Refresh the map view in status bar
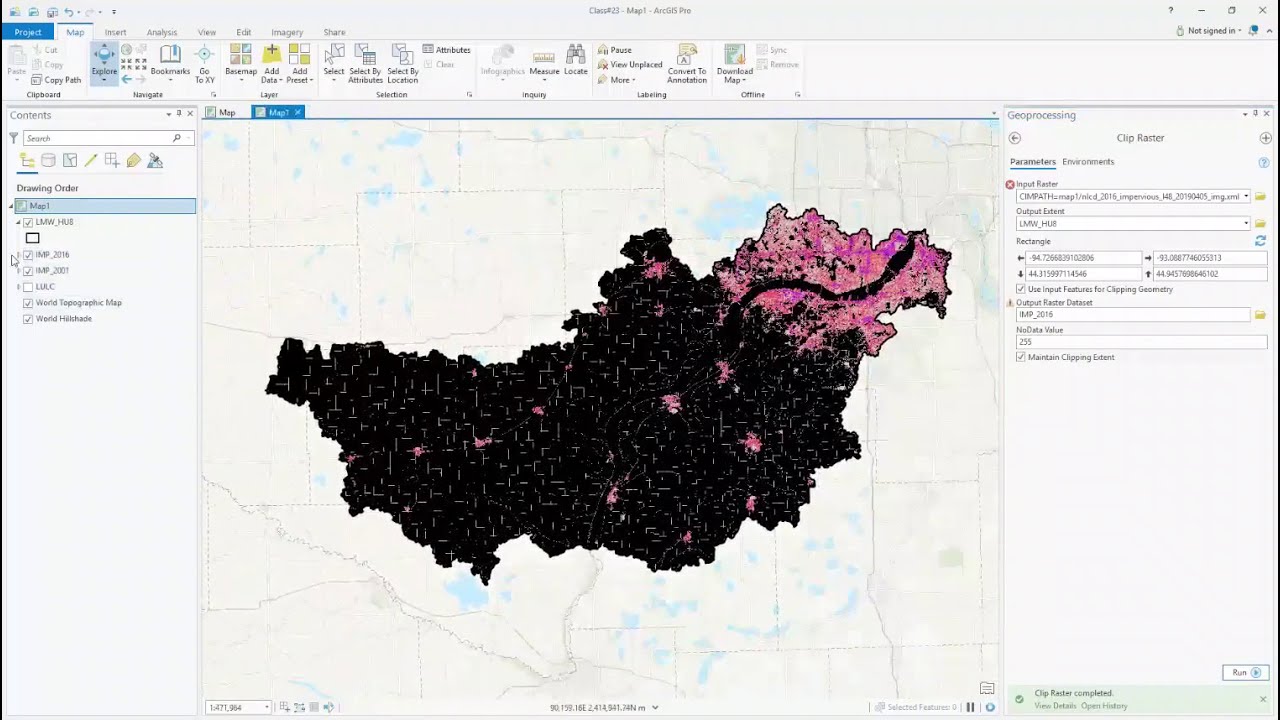 point(990,707)
